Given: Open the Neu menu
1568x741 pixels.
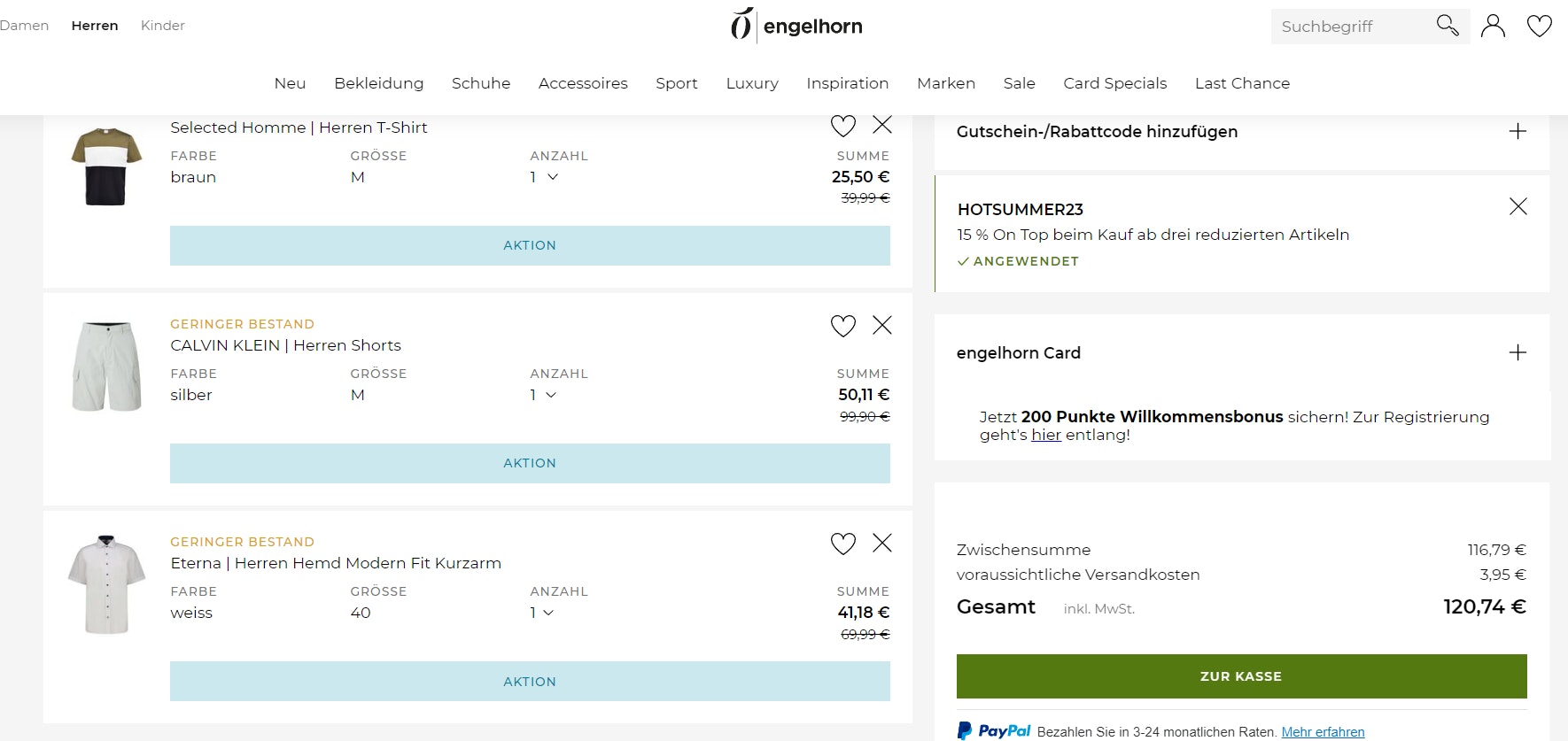Looking at the screenshot, I should coord(290,83).
